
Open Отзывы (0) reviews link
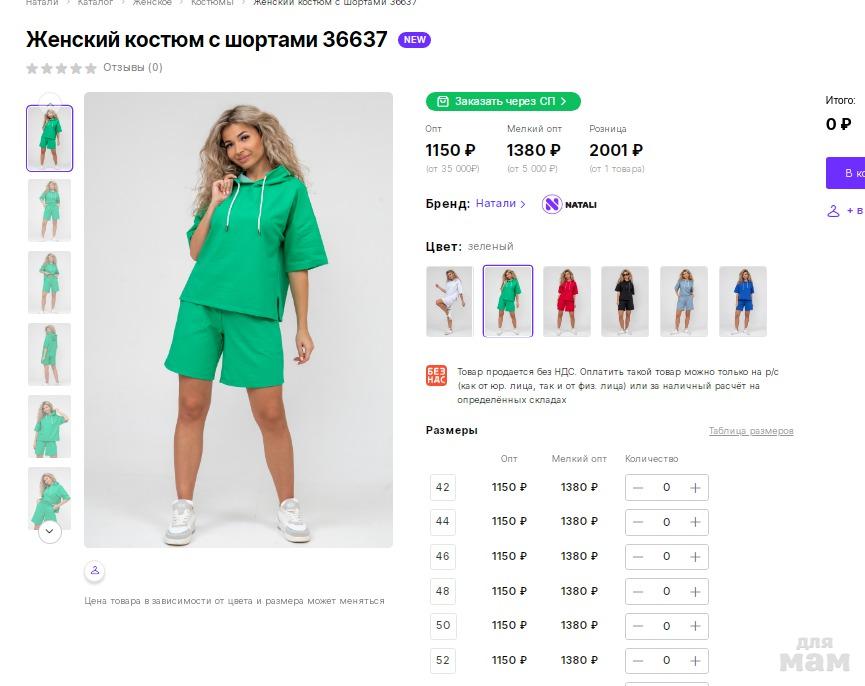133,68
